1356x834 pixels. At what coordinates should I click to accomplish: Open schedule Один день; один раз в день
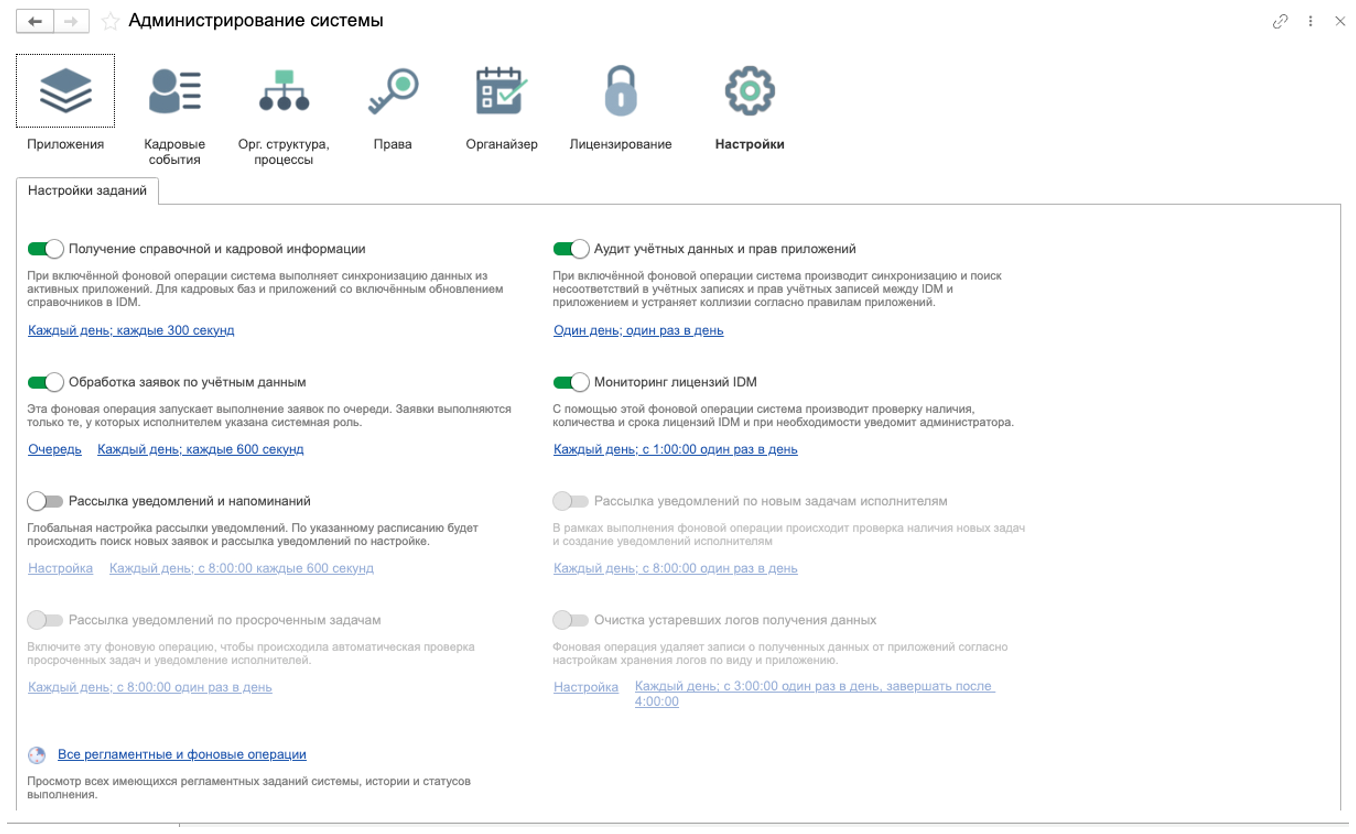(x=638, y=331)
